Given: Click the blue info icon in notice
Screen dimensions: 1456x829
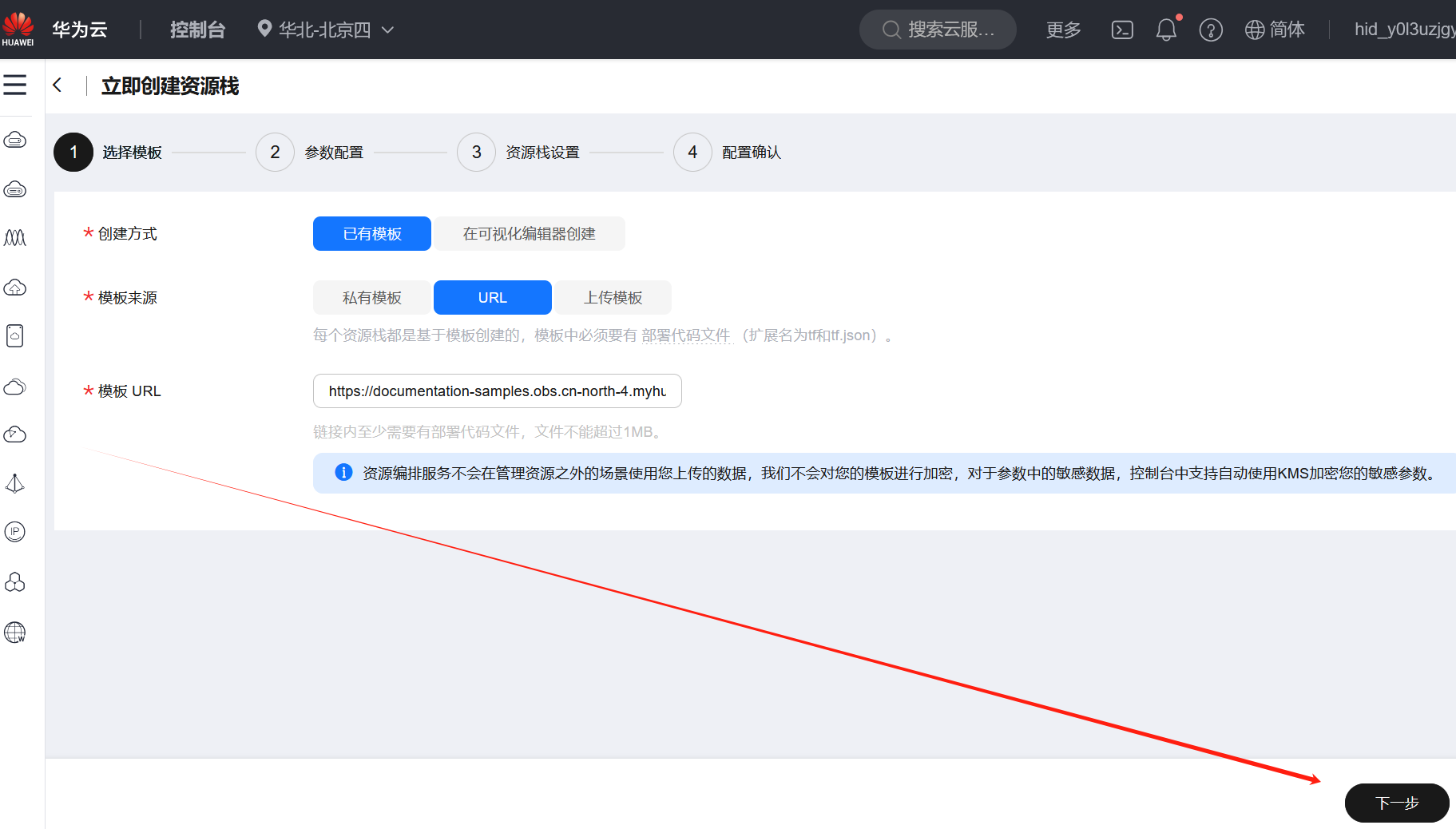Looking at the screenshot, I should coord(343,472).
